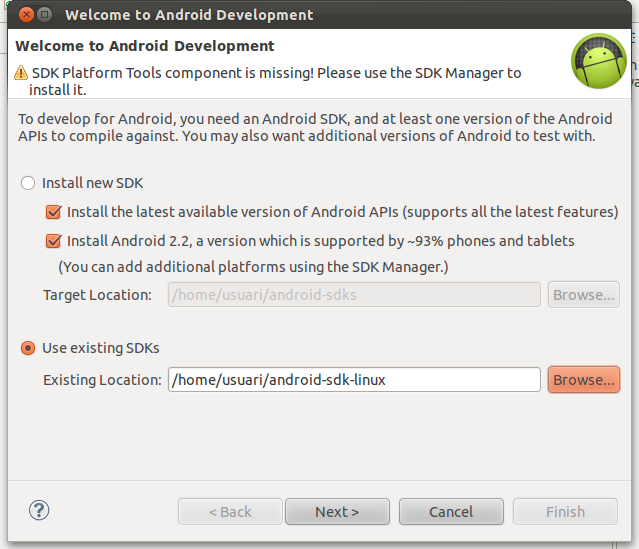Image resolution: width=639 pixels, height=549 pixels.
Task: Select the Use existing SDKs option
Action: [28, 348]
